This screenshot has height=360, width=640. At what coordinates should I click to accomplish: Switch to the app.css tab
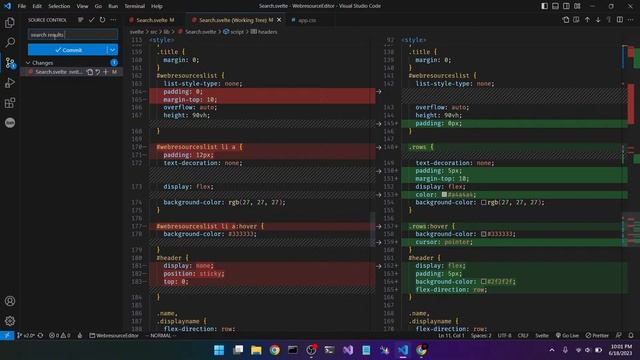[307, 20]
